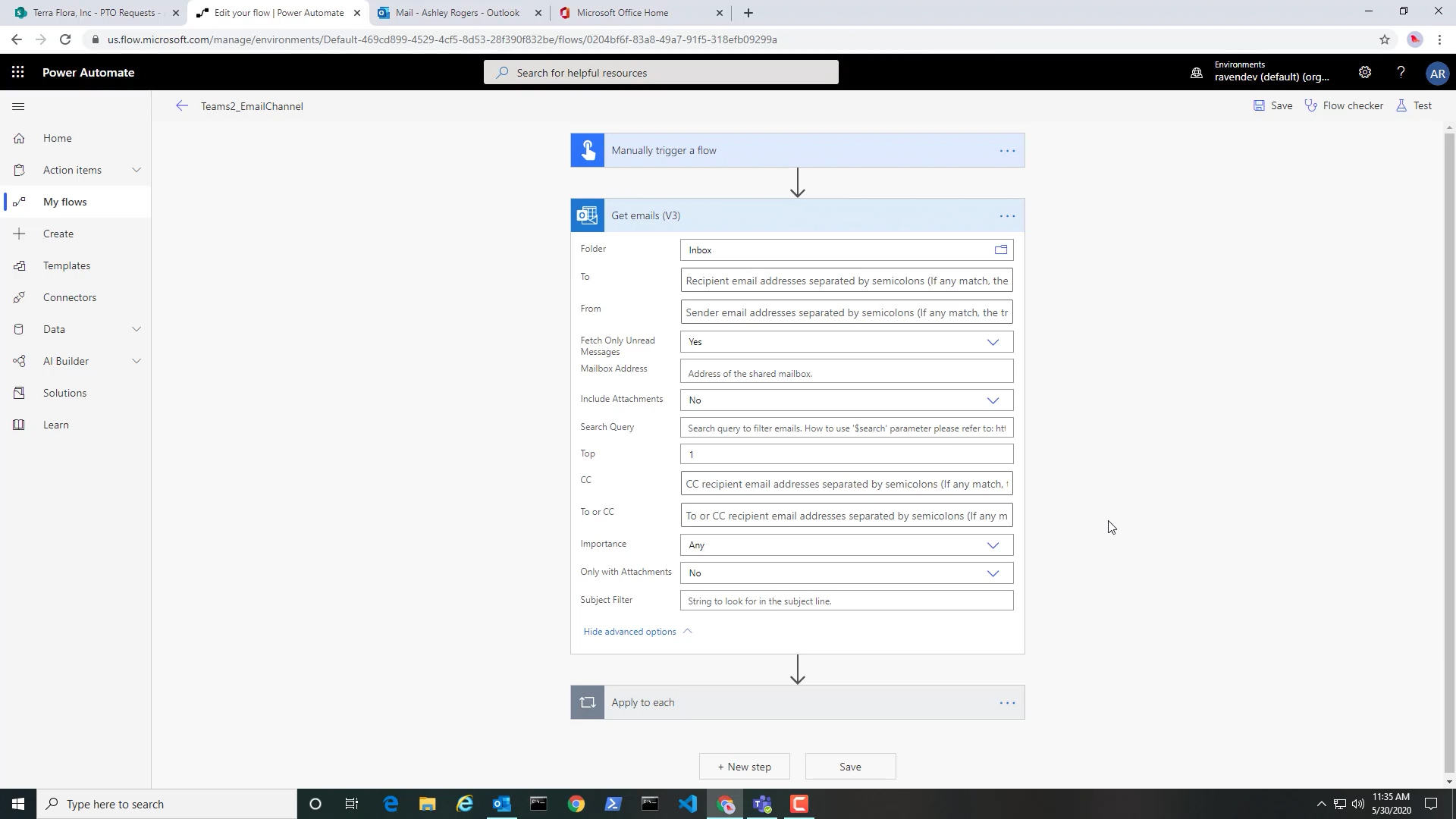Open File Explorer from taskbar
1456x819 pixels.
point(428,804)
